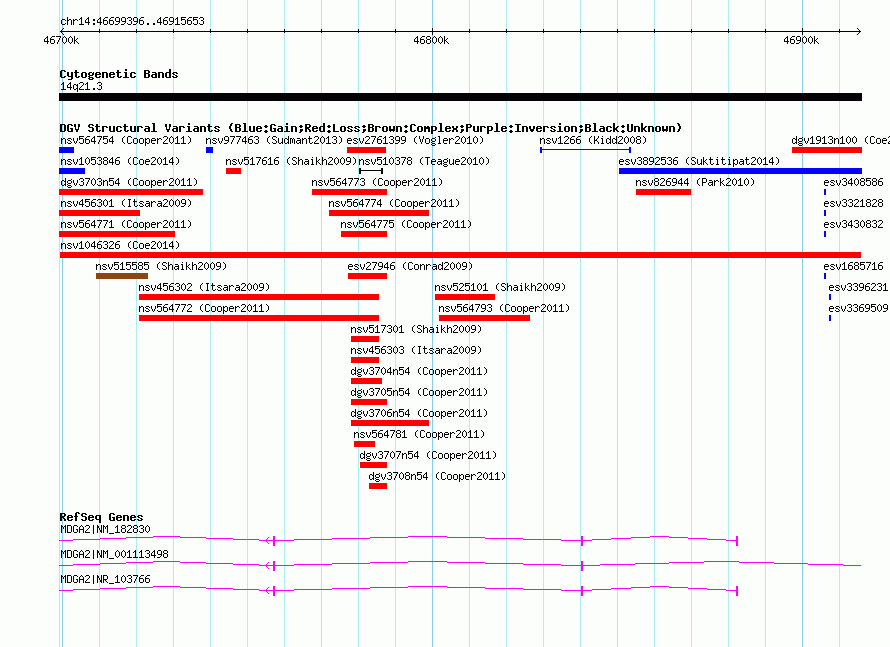The image size is (890, 647).
Task: Select nsv564774 (Cooper2011) label
Action: pyautogui.click(x=394, y=203)
